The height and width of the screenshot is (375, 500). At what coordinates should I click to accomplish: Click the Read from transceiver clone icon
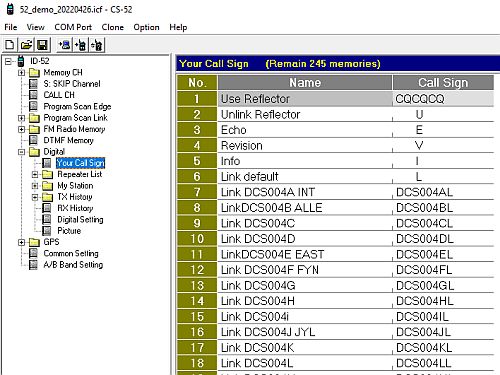[x=65, y=45]
